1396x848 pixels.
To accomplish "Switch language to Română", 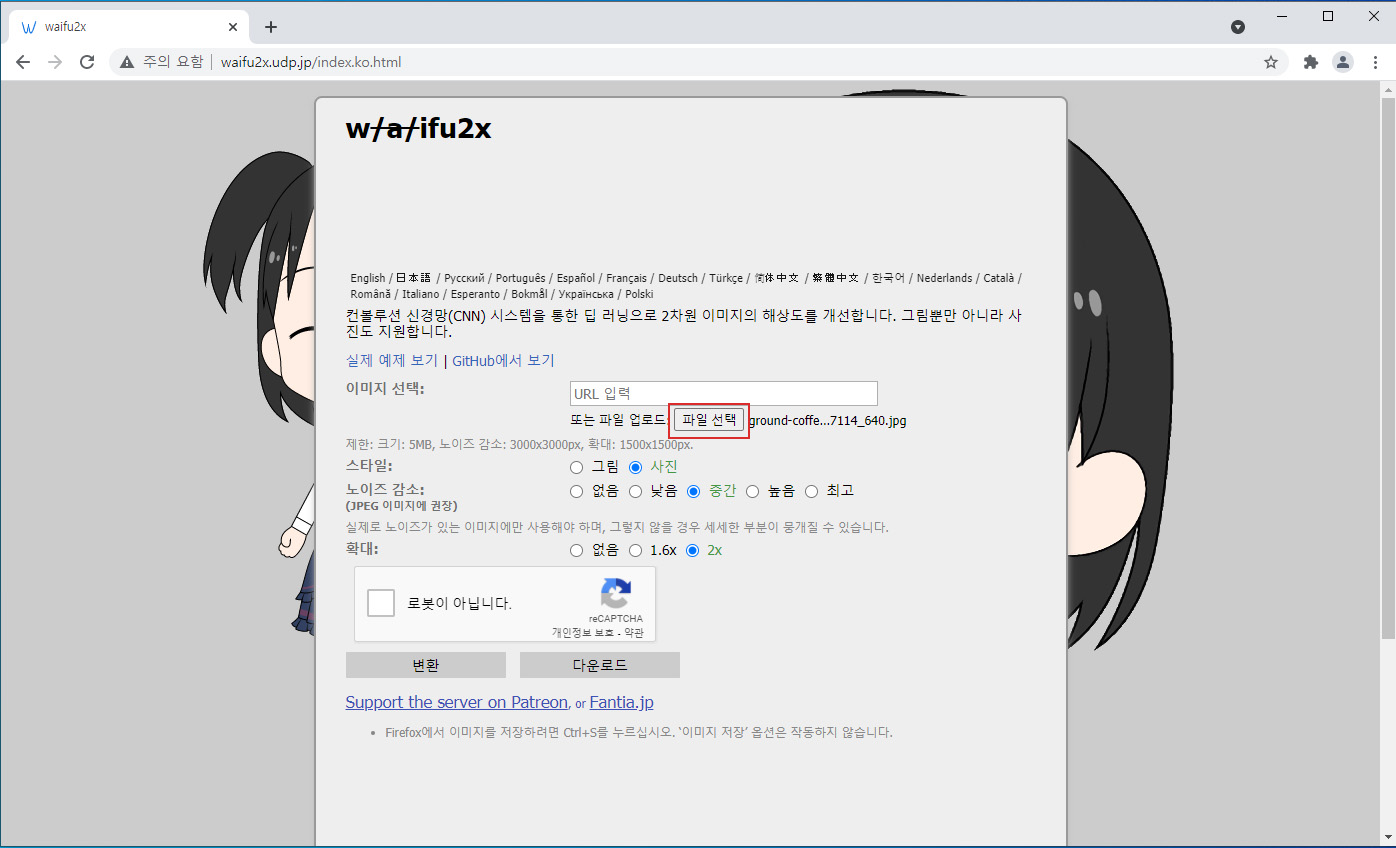I will 369,294.
